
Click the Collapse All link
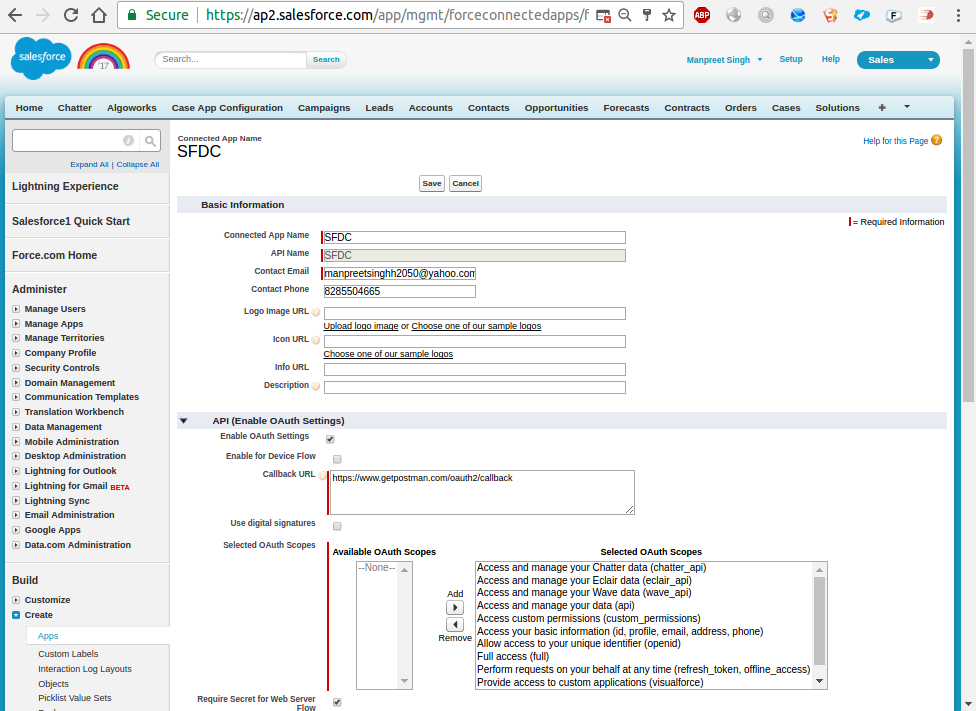pos(138,164)
